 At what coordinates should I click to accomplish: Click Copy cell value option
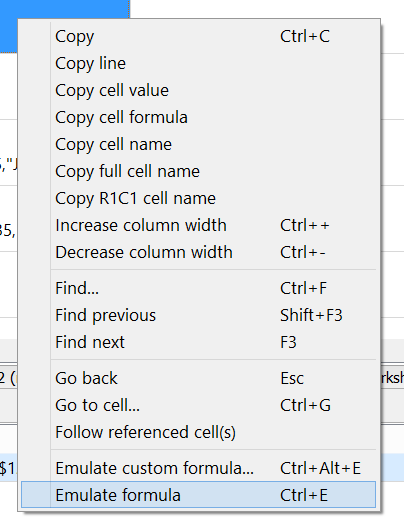point(198,90)
